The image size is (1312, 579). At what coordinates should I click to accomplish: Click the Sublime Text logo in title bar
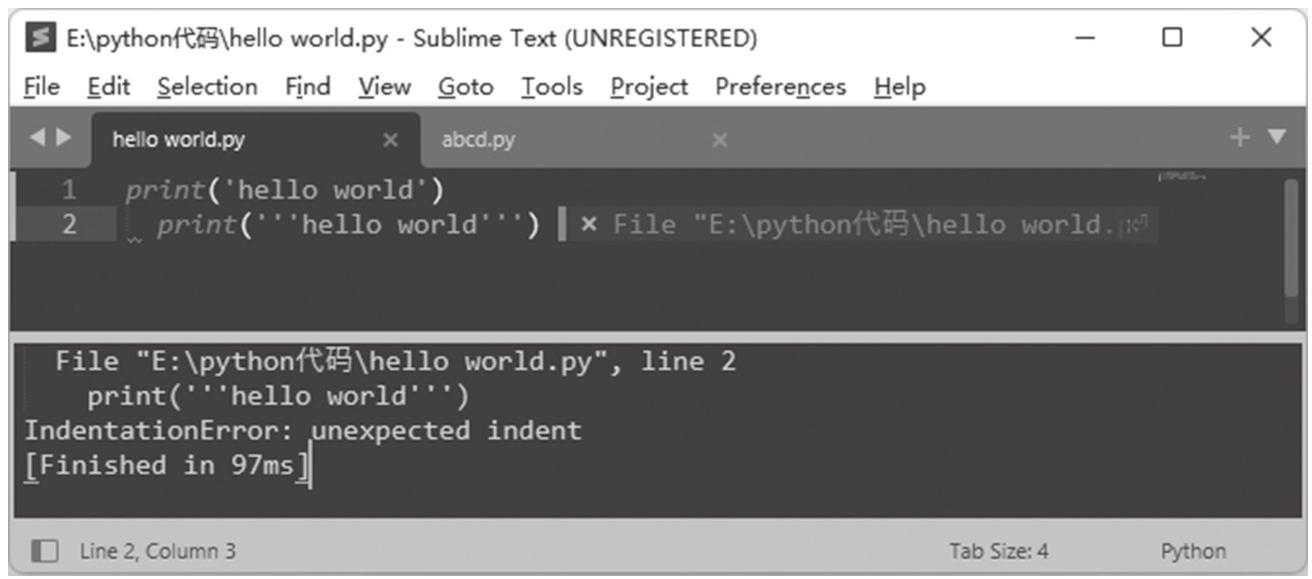tap(41, 38)
